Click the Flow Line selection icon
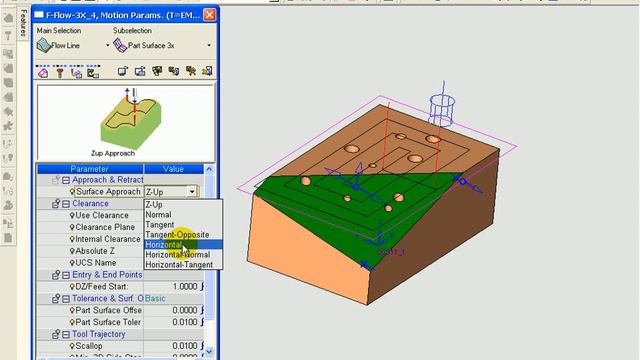Image resolution: width=640 pixels, height=360 pixels. 44,45
